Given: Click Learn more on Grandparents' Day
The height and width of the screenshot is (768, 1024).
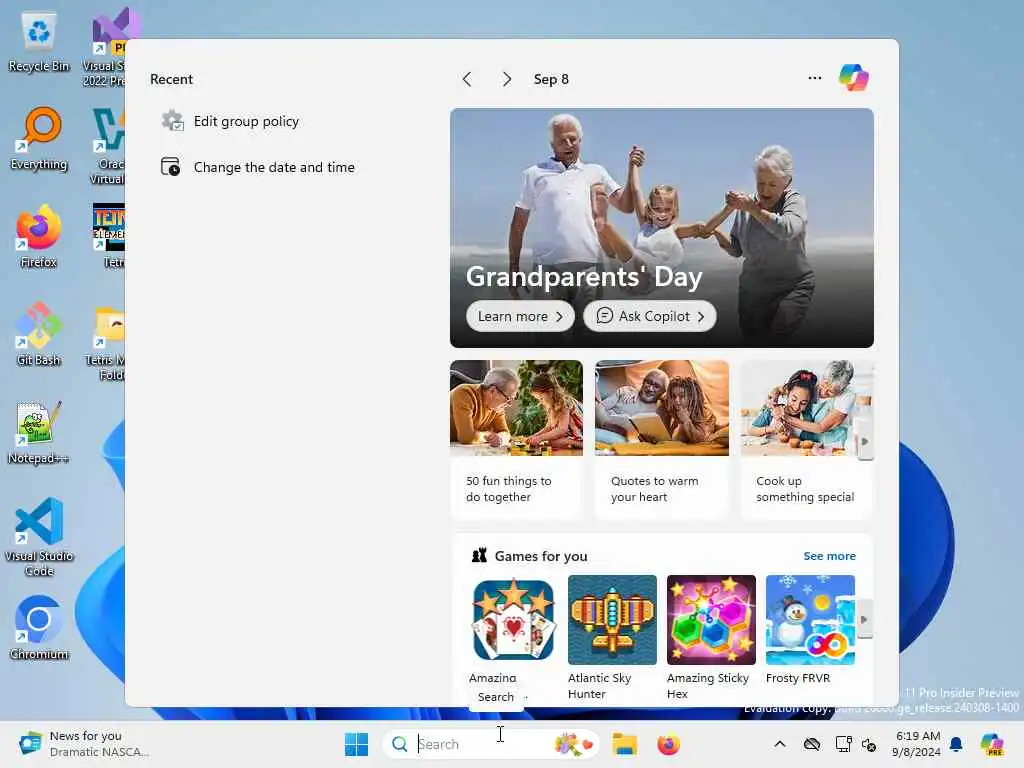Looking at the screenshot, I should pos(520,316).
